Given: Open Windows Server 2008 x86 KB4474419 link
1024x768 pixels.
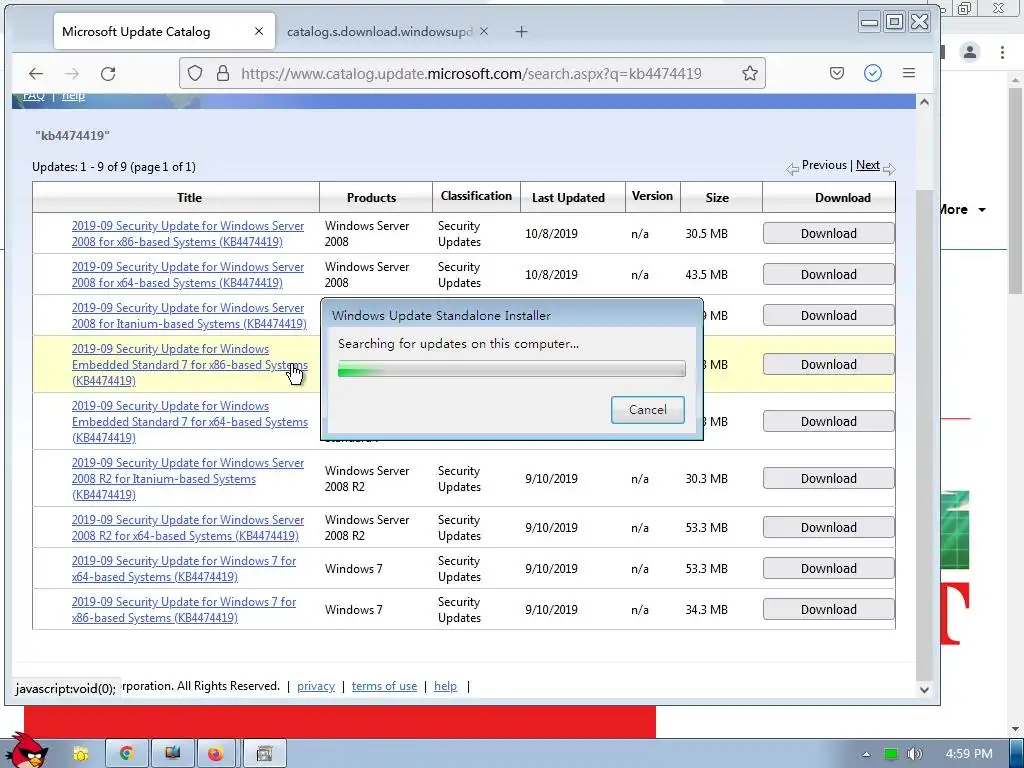Looking at the screenshot, I should (x=188, y=233).
